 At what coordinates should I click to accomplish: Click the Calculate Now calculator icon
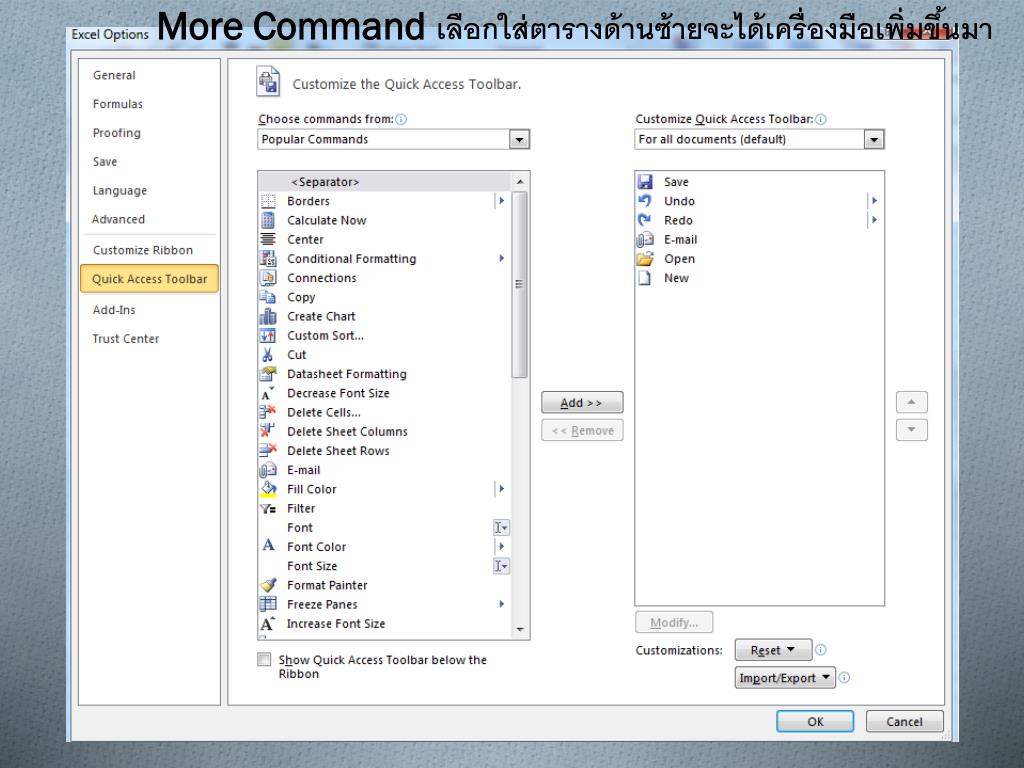pyautogui.click(x=268, y=220)
